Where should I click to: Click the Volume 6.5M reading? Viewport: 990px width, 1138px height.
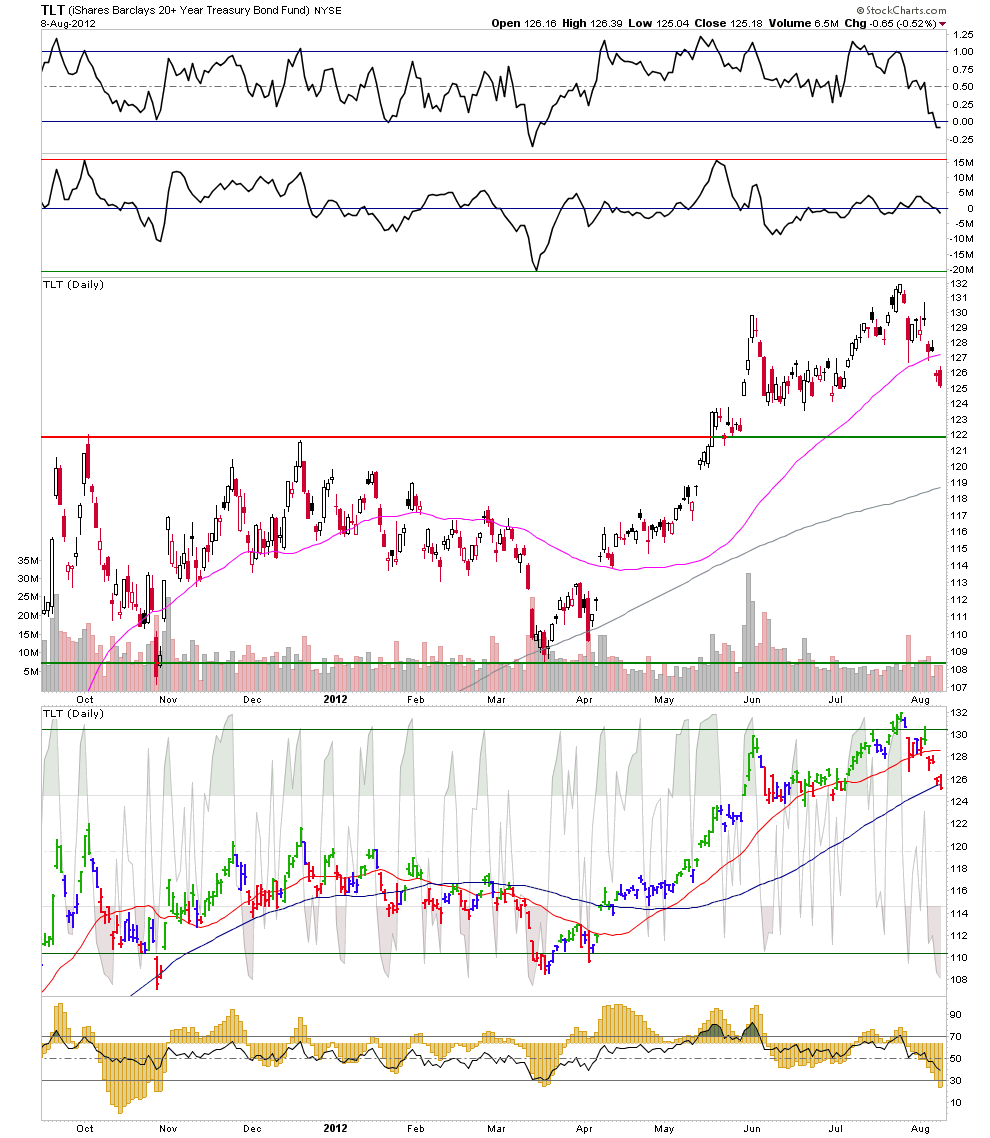(803, 23)
